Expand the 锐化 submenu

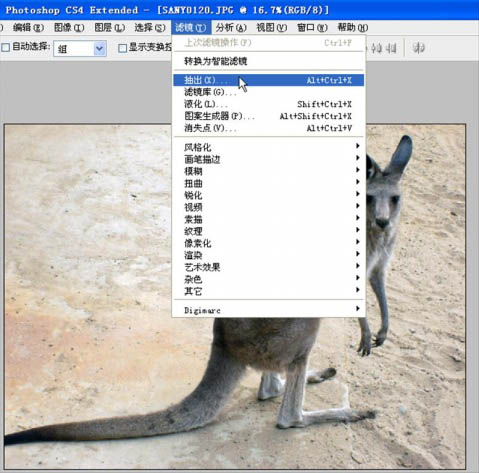click(x=268, y=195)
